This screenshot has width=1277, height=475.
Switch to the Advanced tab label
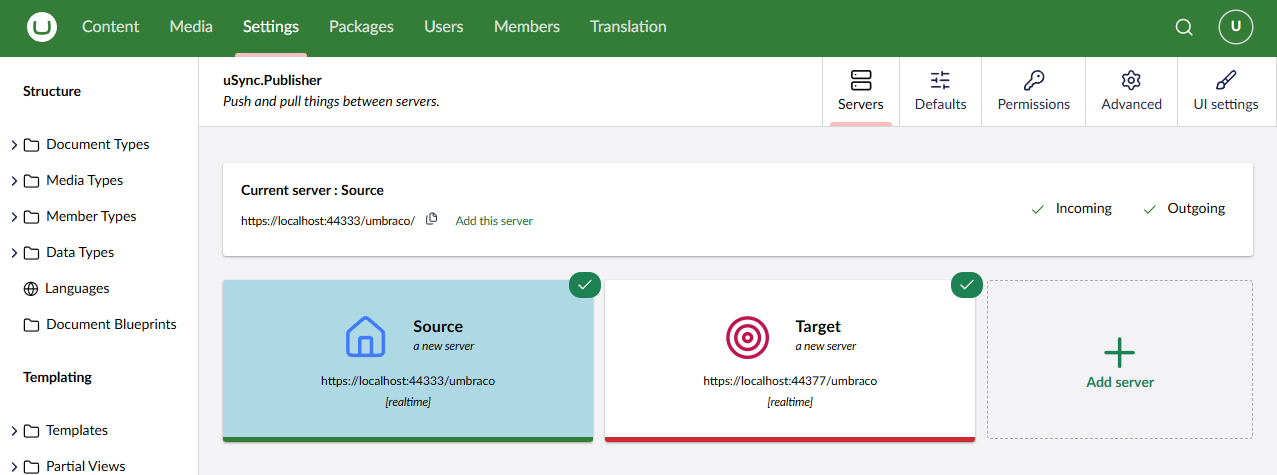[1132, 104]
